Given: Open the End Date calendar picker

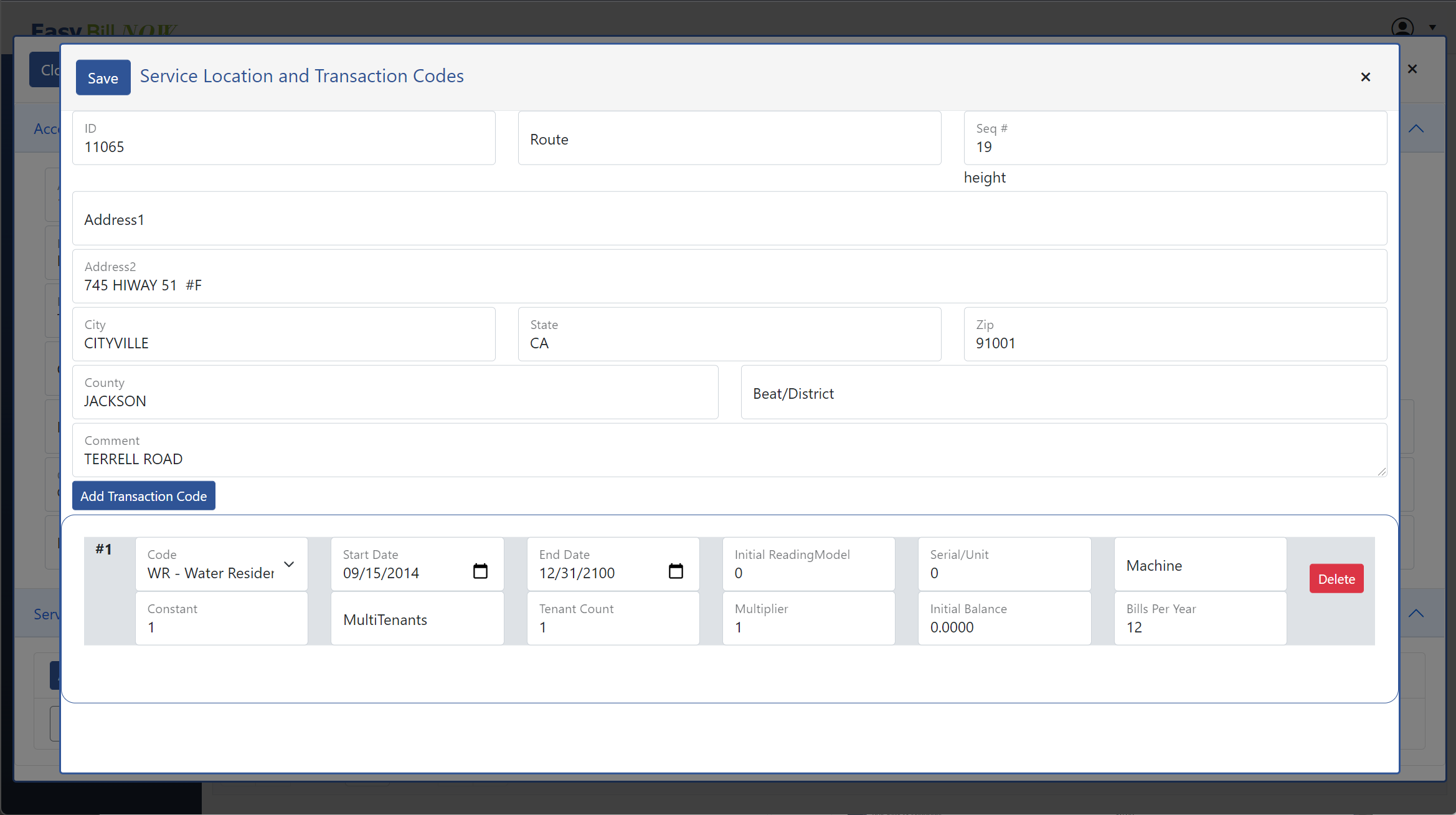Looking at the screenshot, I should (676, 571).
